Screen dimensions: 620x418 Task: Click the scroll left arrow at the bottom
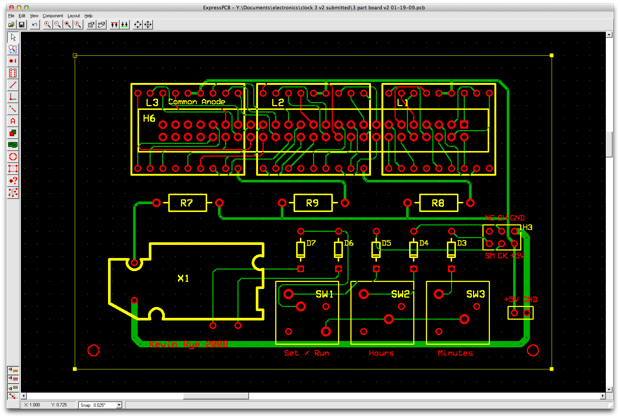(24, 396)
